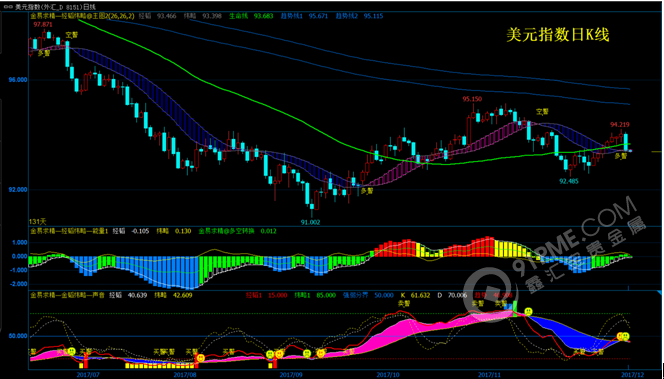Screen dimensions: 664x379
Task: Click the 趋势线2 legend label
Action: click(x=347, y=16)
